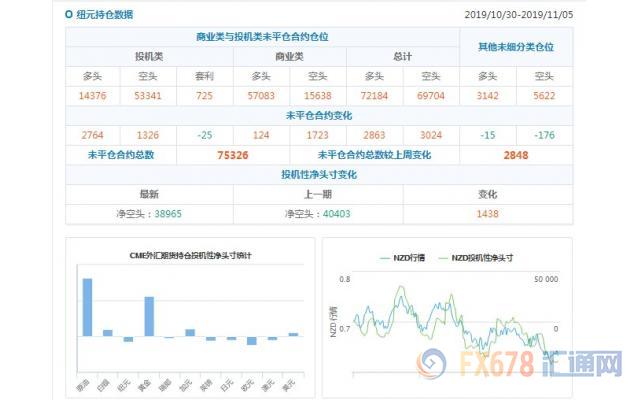The width and height of the screenshot is (640, 400).
Task: Click the 投机类 column group header
Action: 149,56
